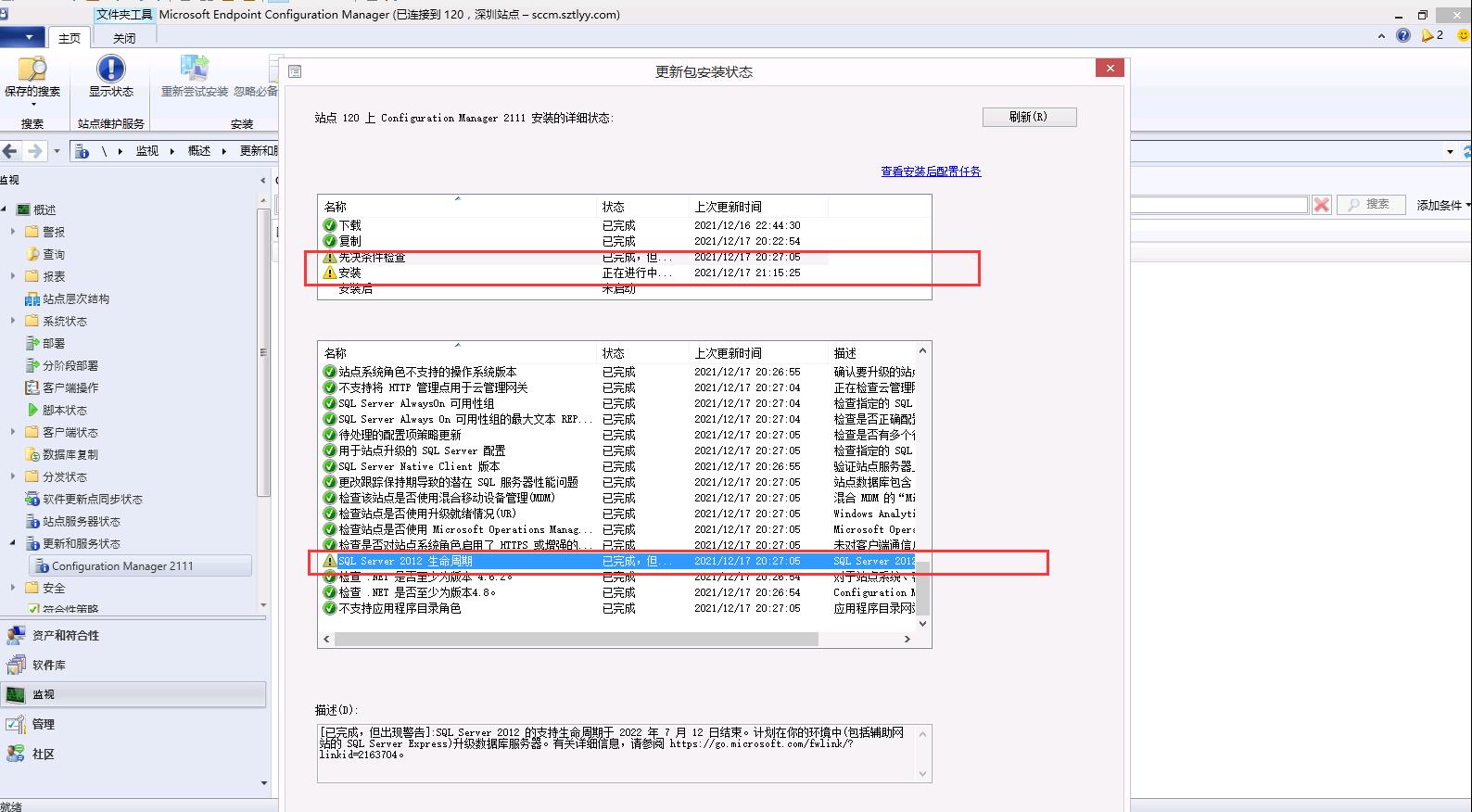Select Configuration Manager 2111 tree node
Viewport: 1472px width, 812px height.
(141, 565)
